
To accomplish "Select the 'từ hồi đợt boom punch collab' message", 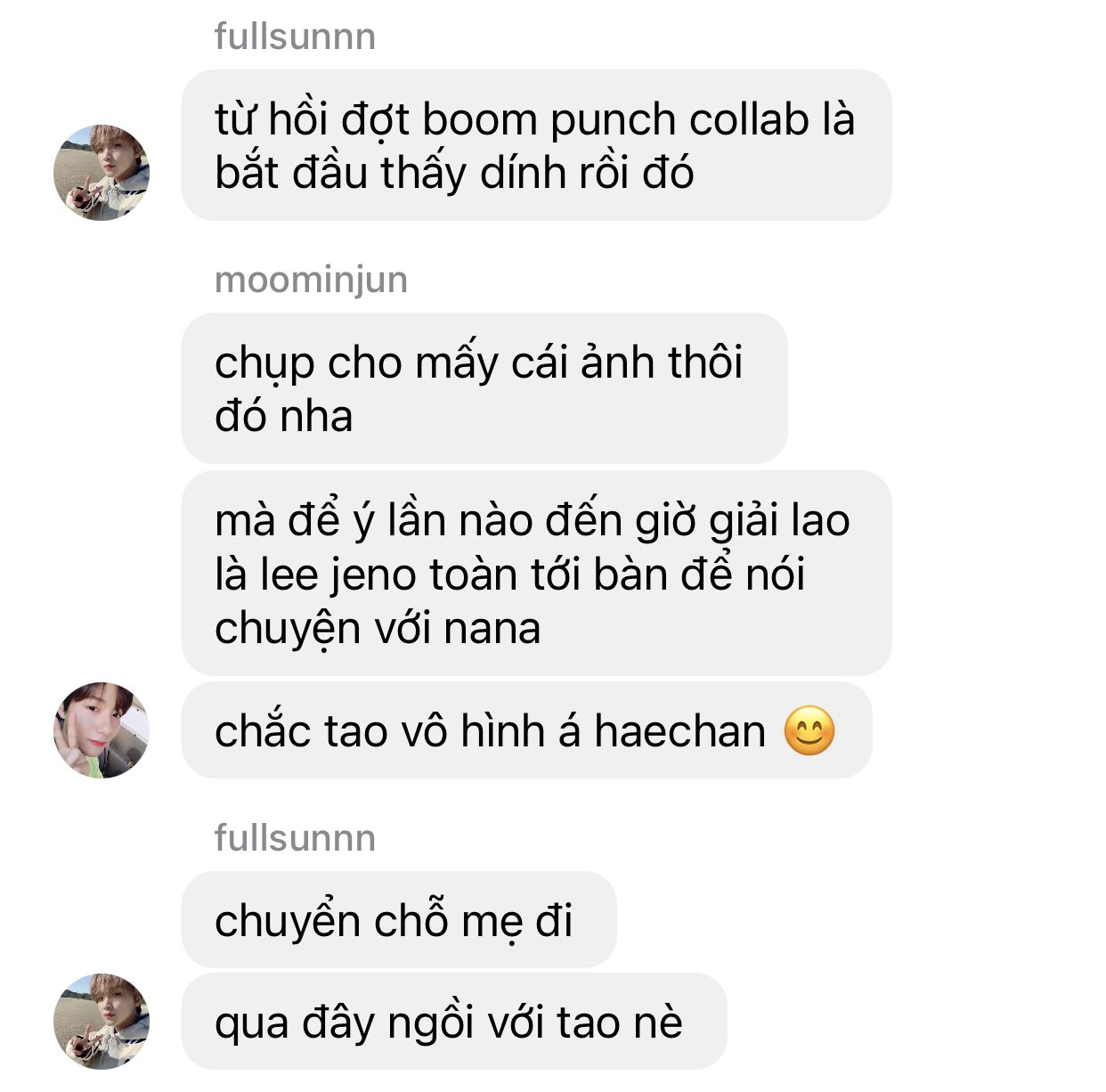I will [x=536, y=145].
